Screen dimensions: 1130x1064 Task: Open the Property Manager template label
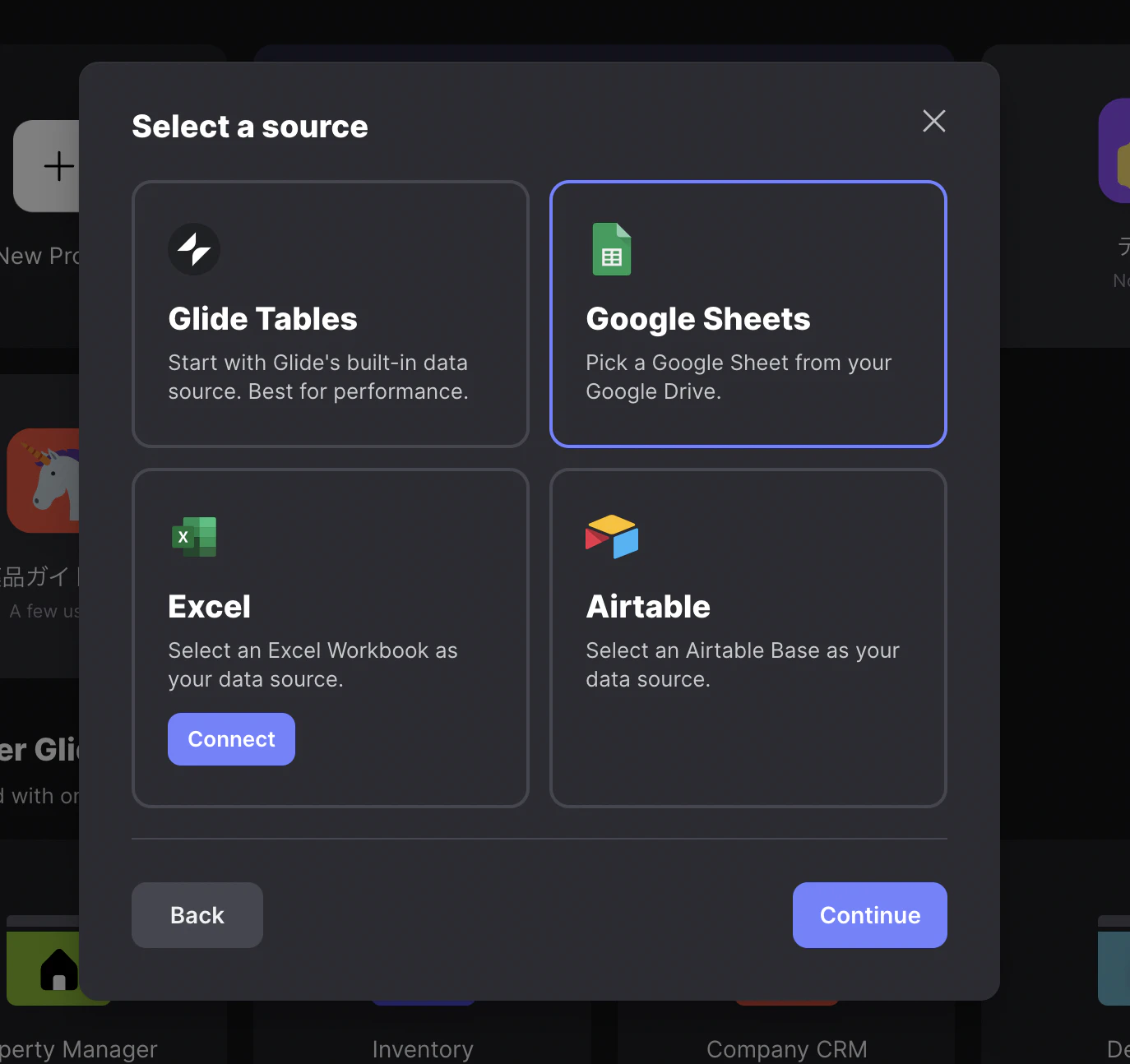pyautogui.click(x=78, y=1049)
